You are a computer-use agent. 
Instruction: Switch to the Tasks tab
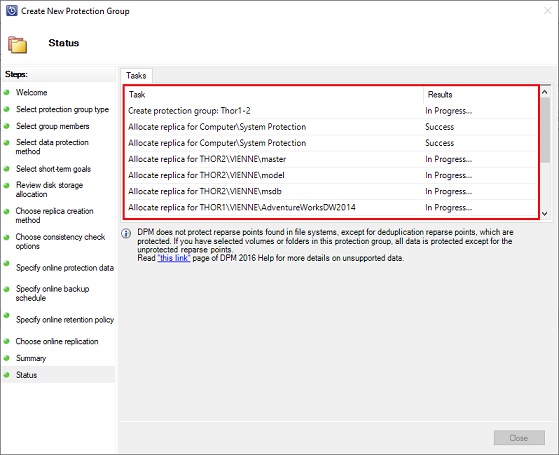click(136, 76)
